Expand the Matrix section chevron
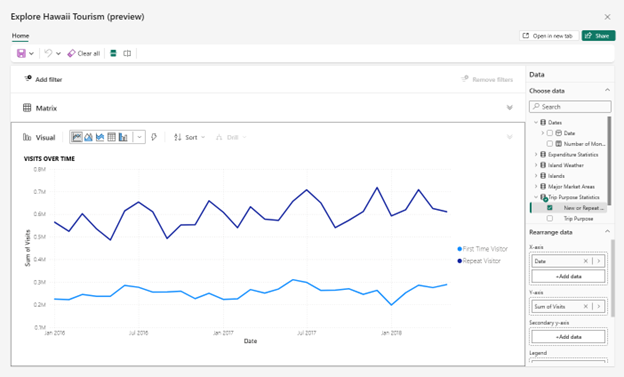Viewport: 624px width, 377px height. (x=509, y=108)
